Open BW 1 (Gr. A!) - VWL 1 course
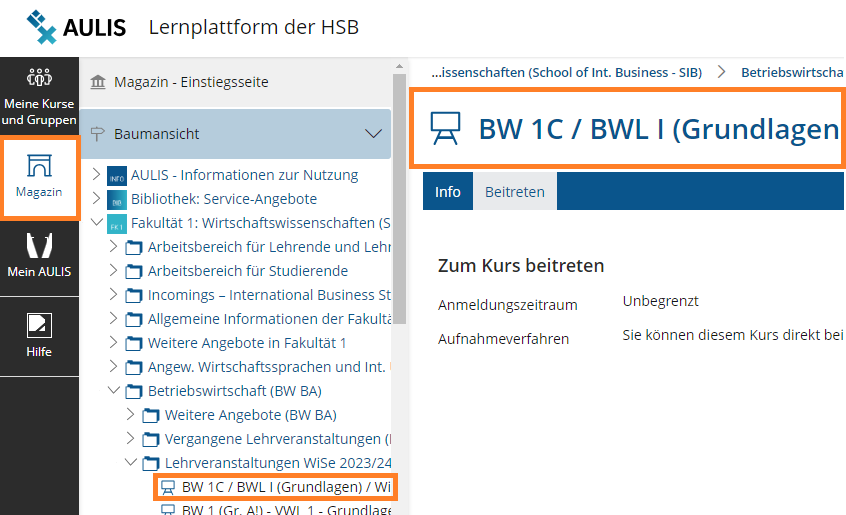This screenshot has height=515, width=846. click(286, 510)
